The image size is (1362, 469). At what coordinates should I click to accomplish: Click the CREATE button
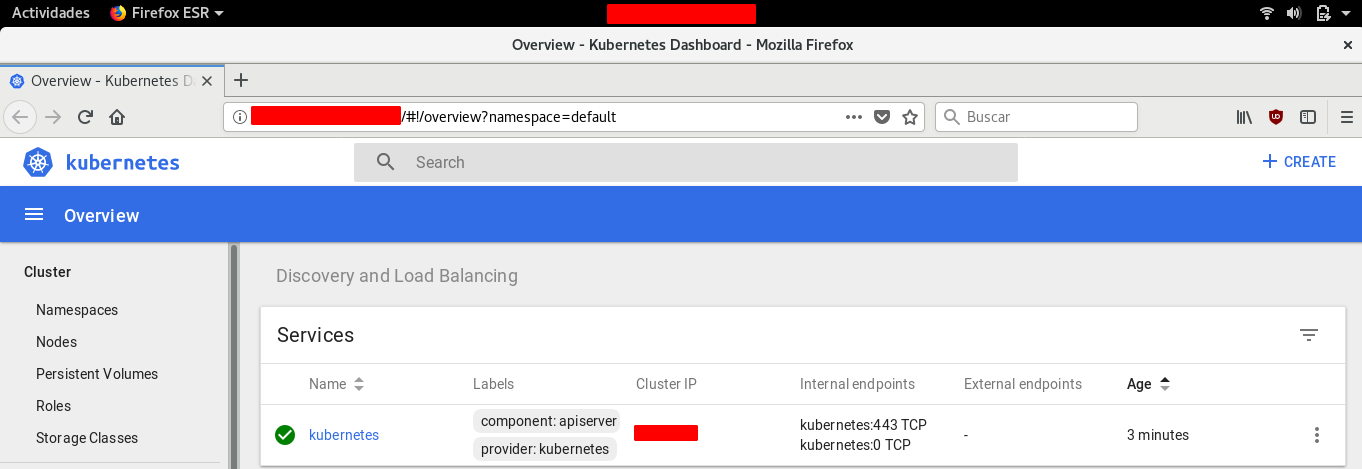tap(1298, 162)
